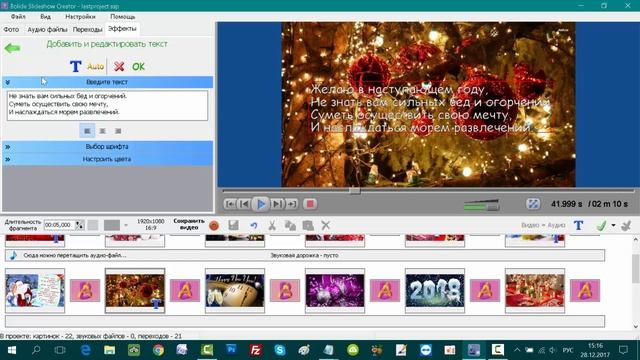Collapse the "Введите текст" section
Screen dimensions: 640x360
point(107,82)
